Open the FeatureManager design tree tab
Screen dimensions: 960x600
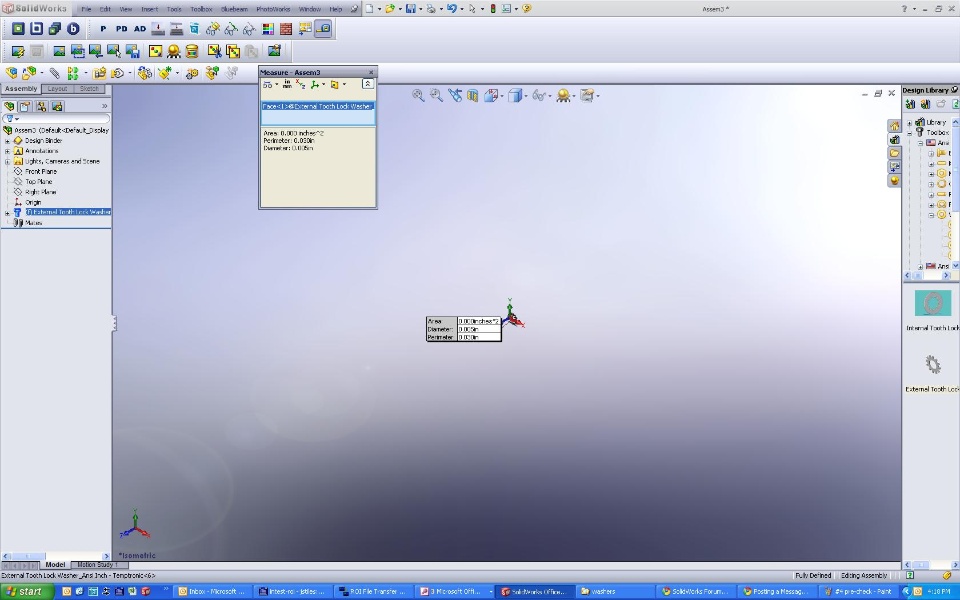pyautogui.click(x=9, y=106)
